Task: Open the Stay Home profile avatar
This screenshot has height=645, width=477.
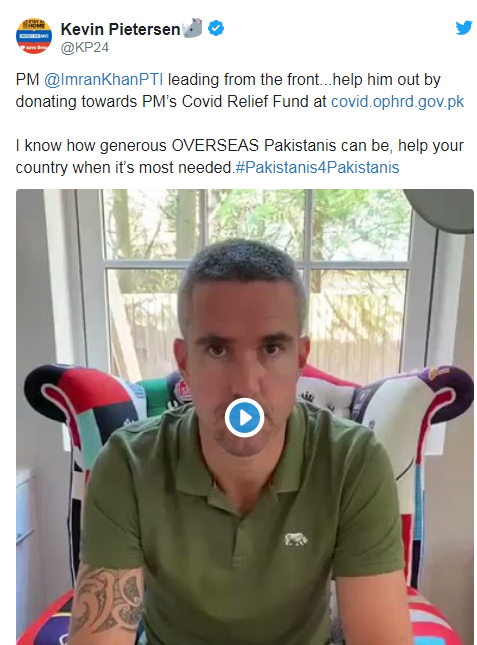Action: (x=34, y=36)
